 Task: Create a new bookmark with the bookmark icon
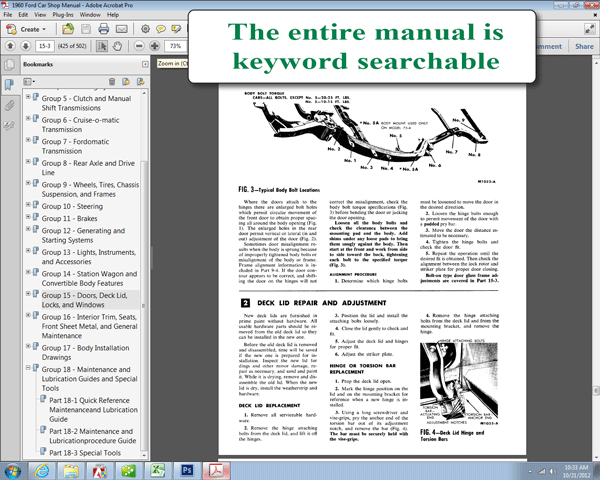point(126,82)
